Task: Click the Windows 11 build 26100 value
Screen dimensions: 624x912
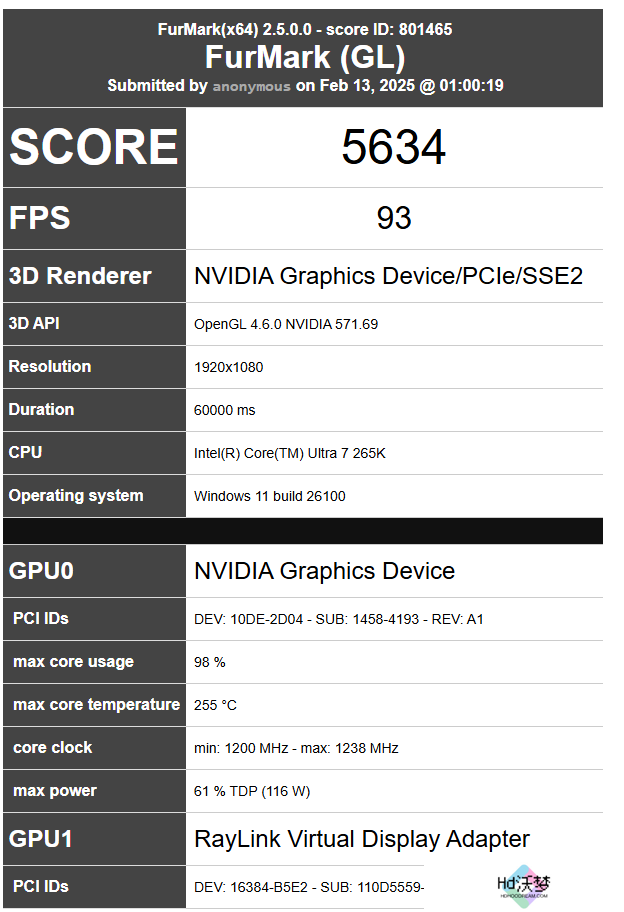Action: pos(269,496)
